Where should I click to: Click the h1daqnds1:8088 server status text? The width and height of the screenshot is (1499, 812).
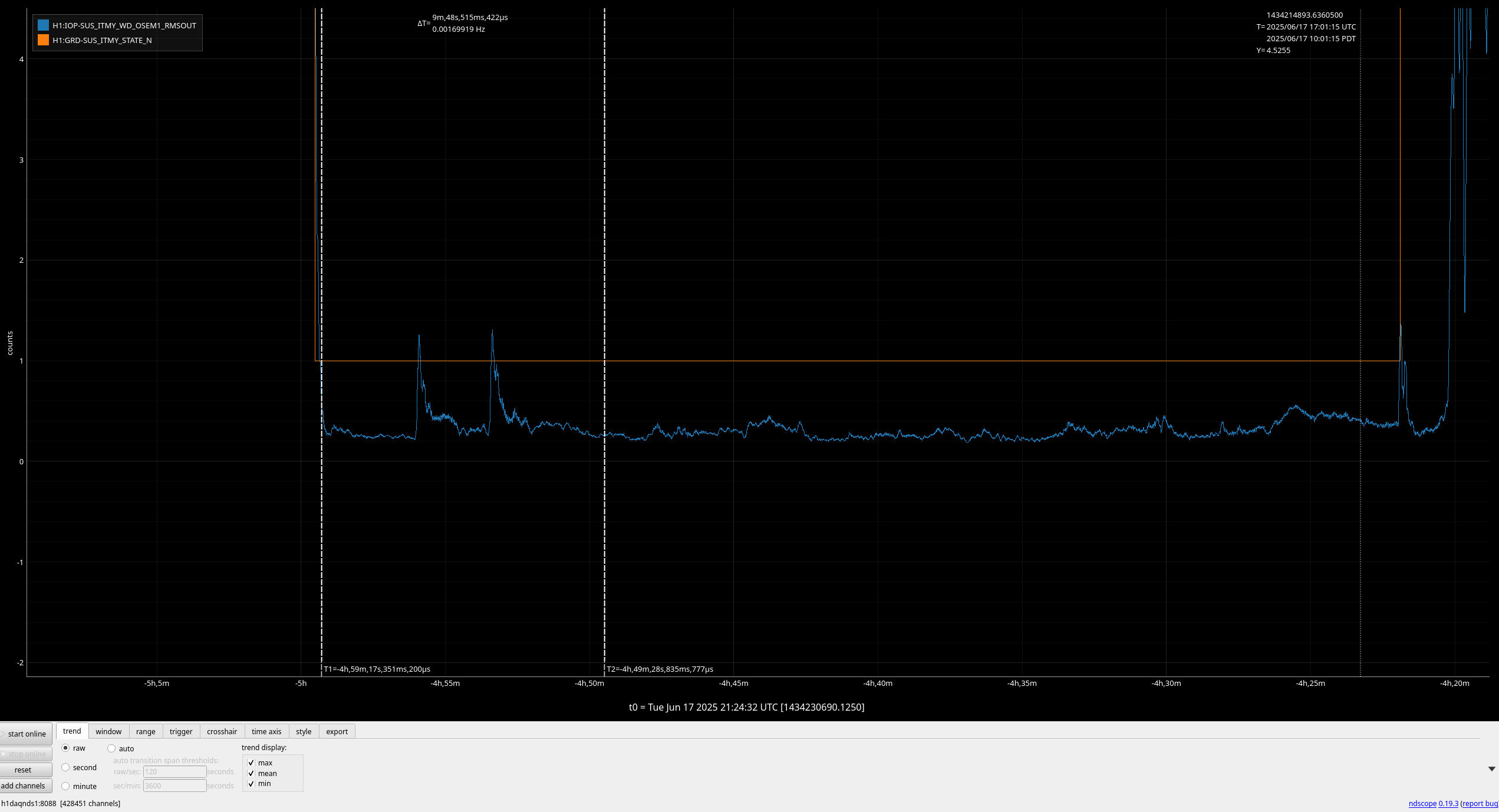click(x=29, y=803)
